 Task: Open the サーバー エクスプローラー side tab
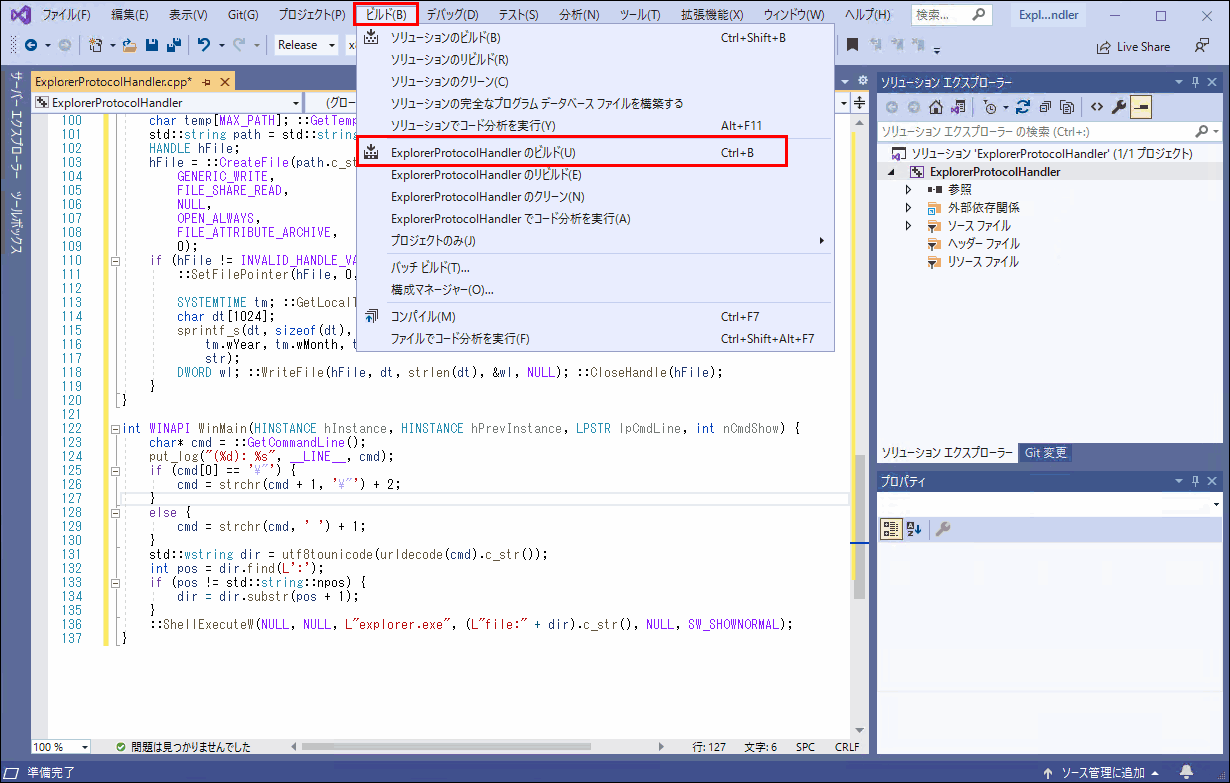point(15,125)
